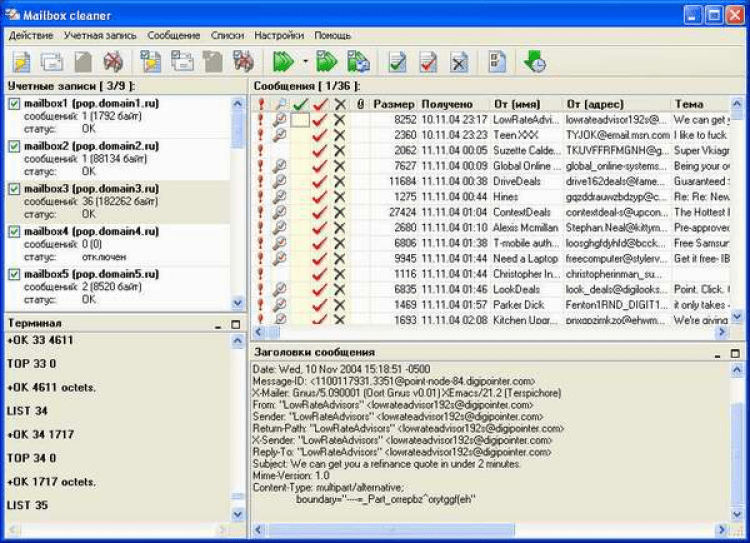Open the Сообщение menu
The width and height of the screenshot is (750, 543).
coord(174,35)
